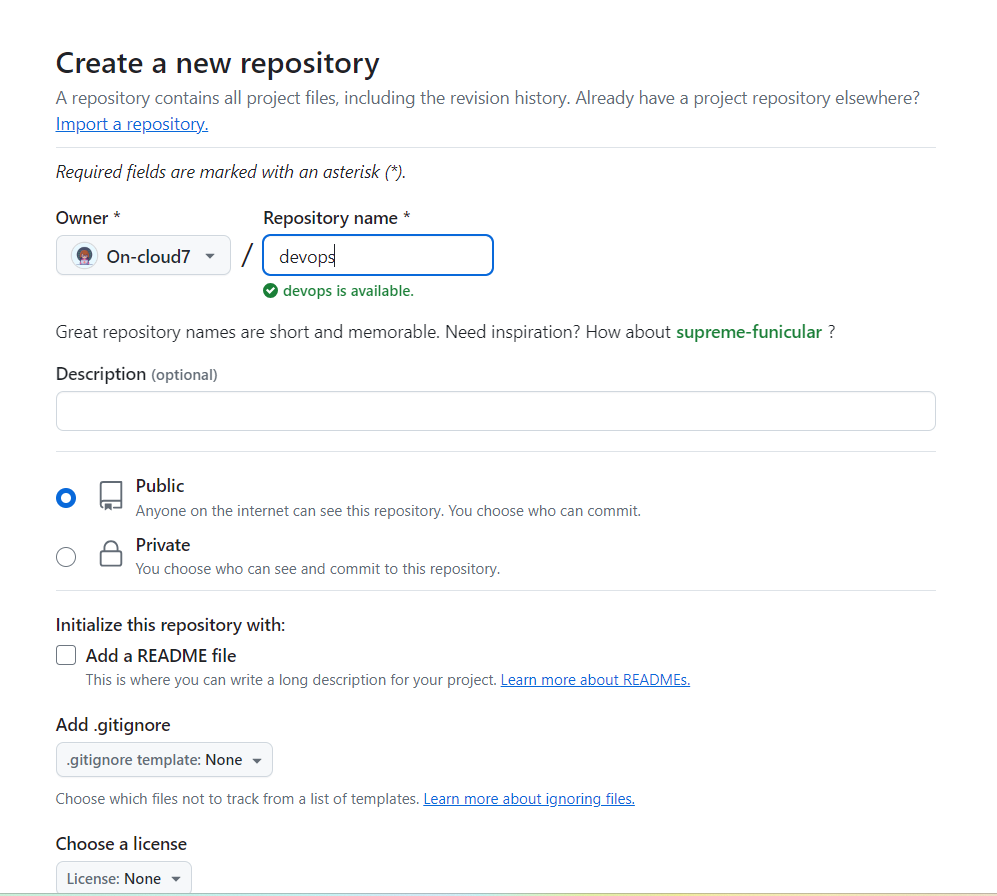Click the Import a repository link
This screenshot has width=997, height=896.
132,124
